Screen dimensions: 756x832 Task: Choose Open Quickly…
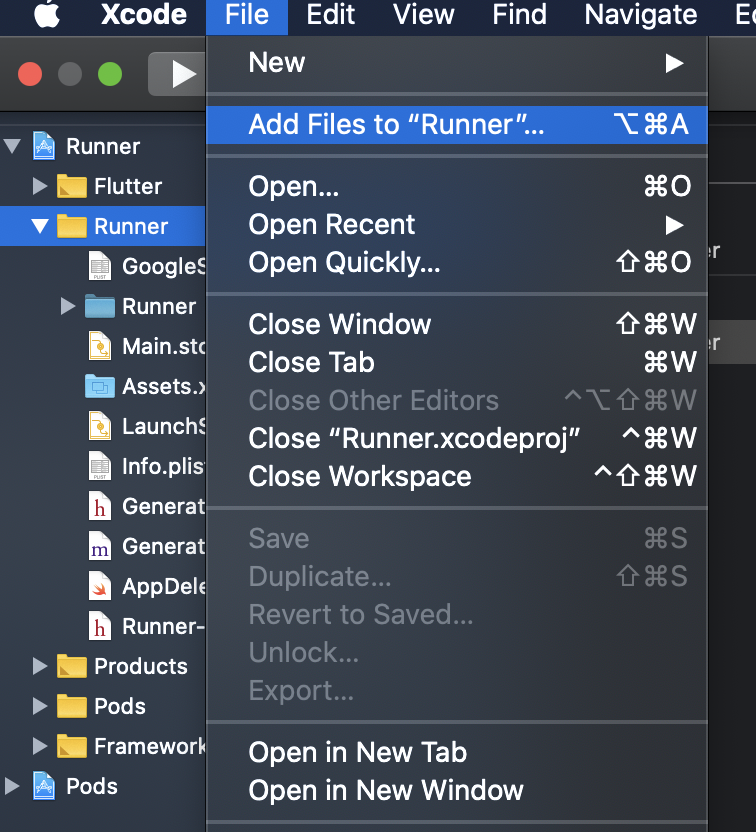click(457, 263)
